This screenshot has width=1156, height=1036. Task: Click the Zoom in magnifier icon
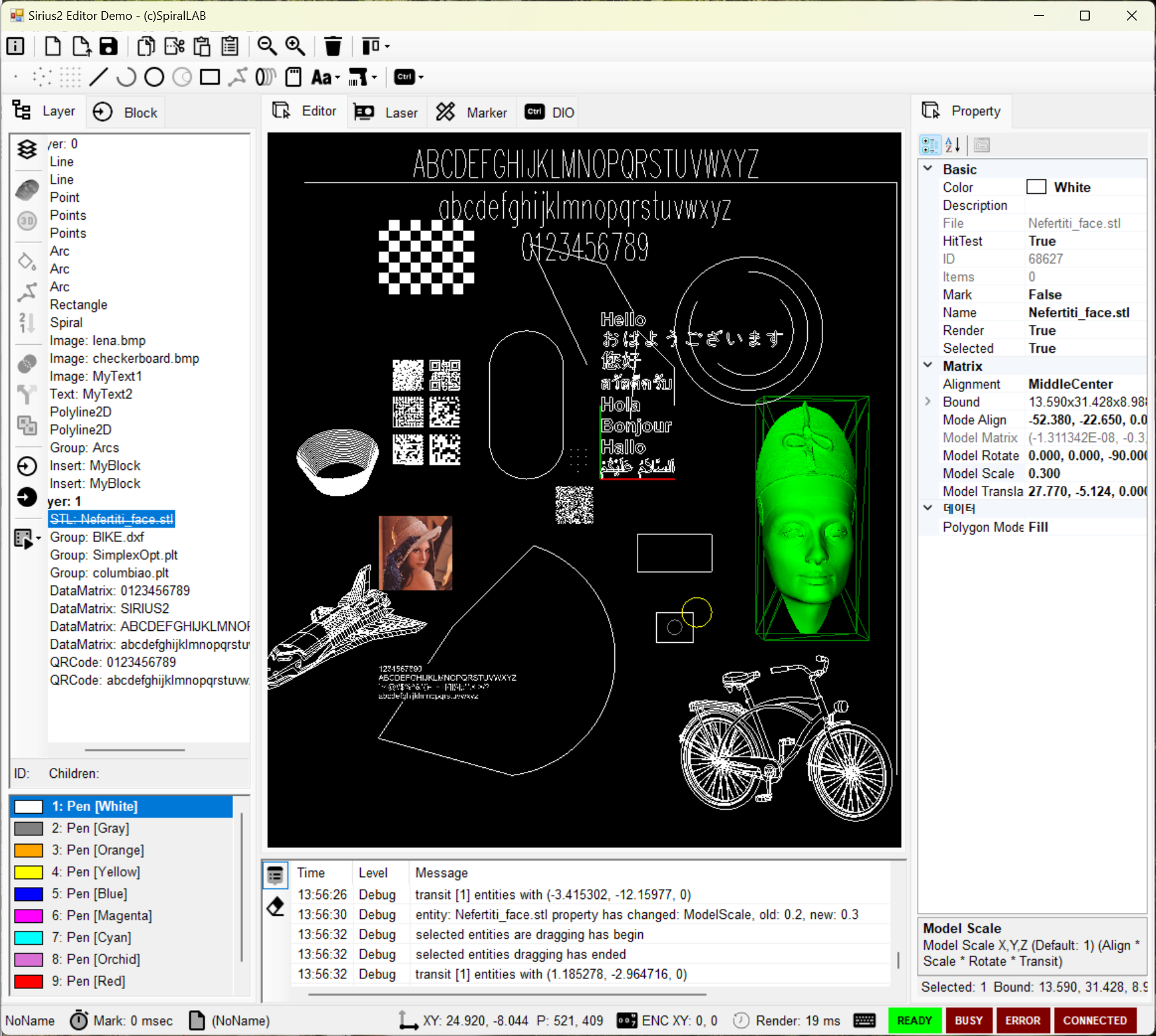[x=295, y=46]
